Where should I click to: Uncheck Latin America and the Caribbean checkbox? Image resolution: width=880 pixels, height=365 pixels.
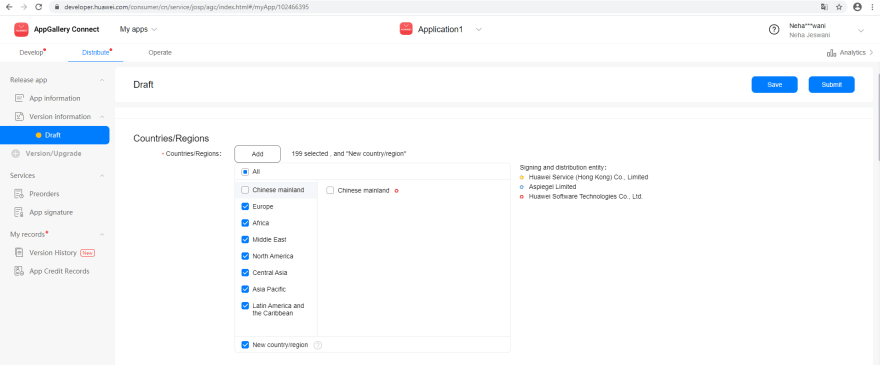click(x=245, y=306)
